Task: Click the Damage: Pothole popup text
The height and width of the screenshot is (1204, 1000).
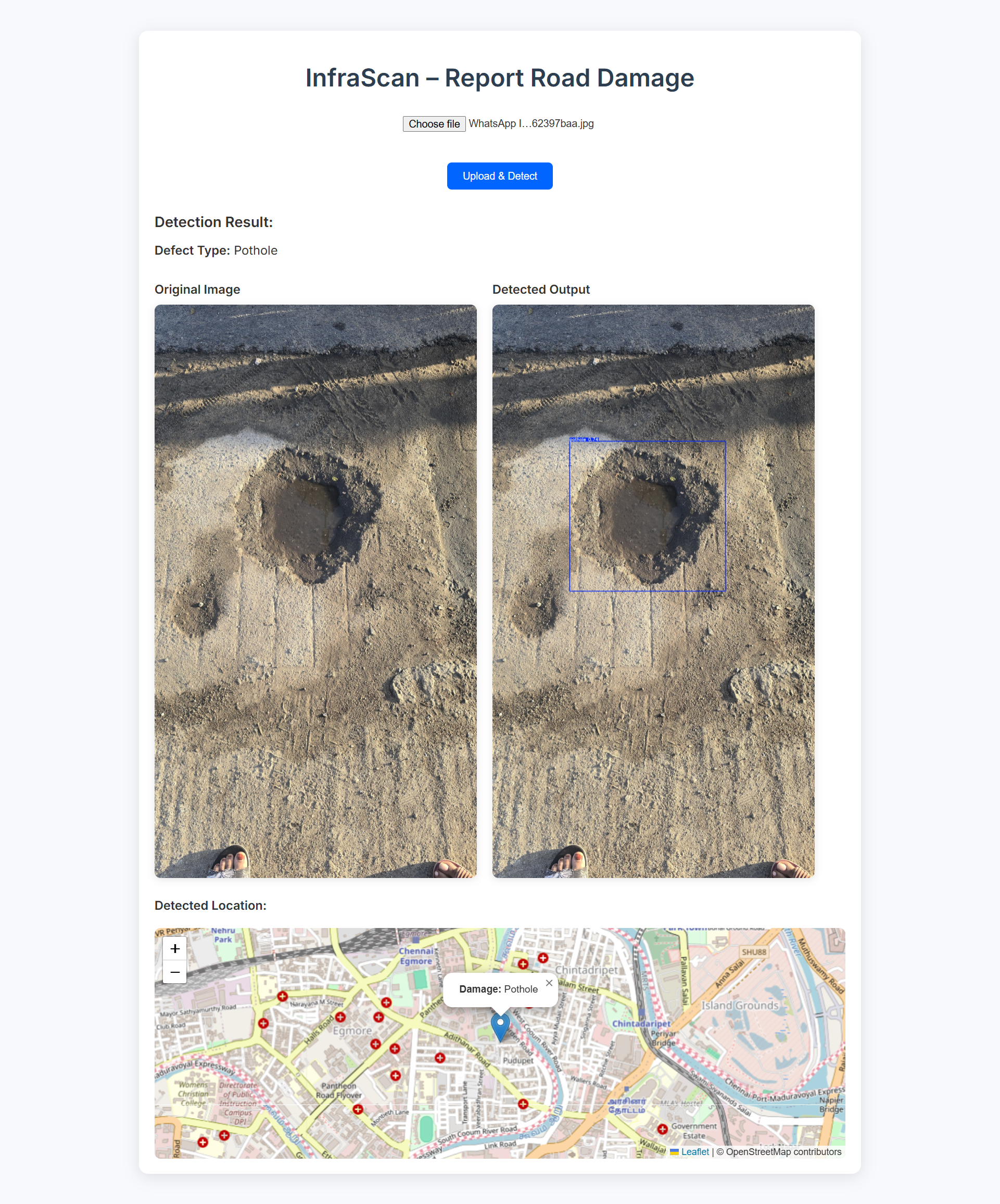Action: coord(498,989)
